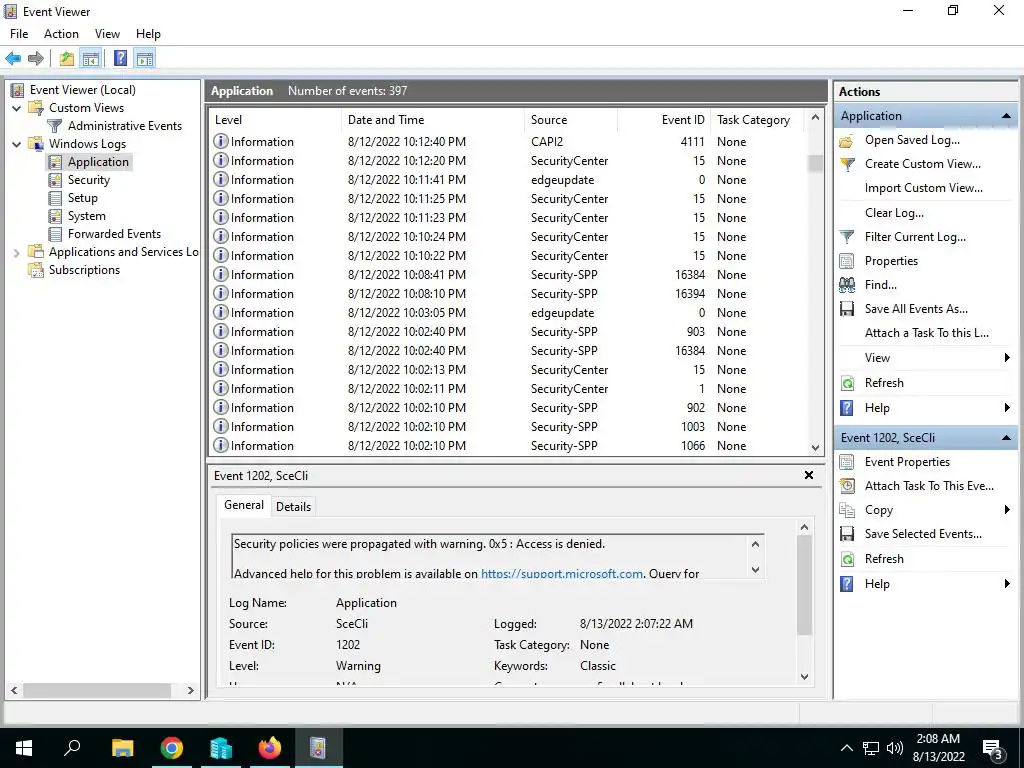Click Save Selected Events action
The width and height of the screenshot is (1024, 768).
pyautogui.click(x=923, y=534)
